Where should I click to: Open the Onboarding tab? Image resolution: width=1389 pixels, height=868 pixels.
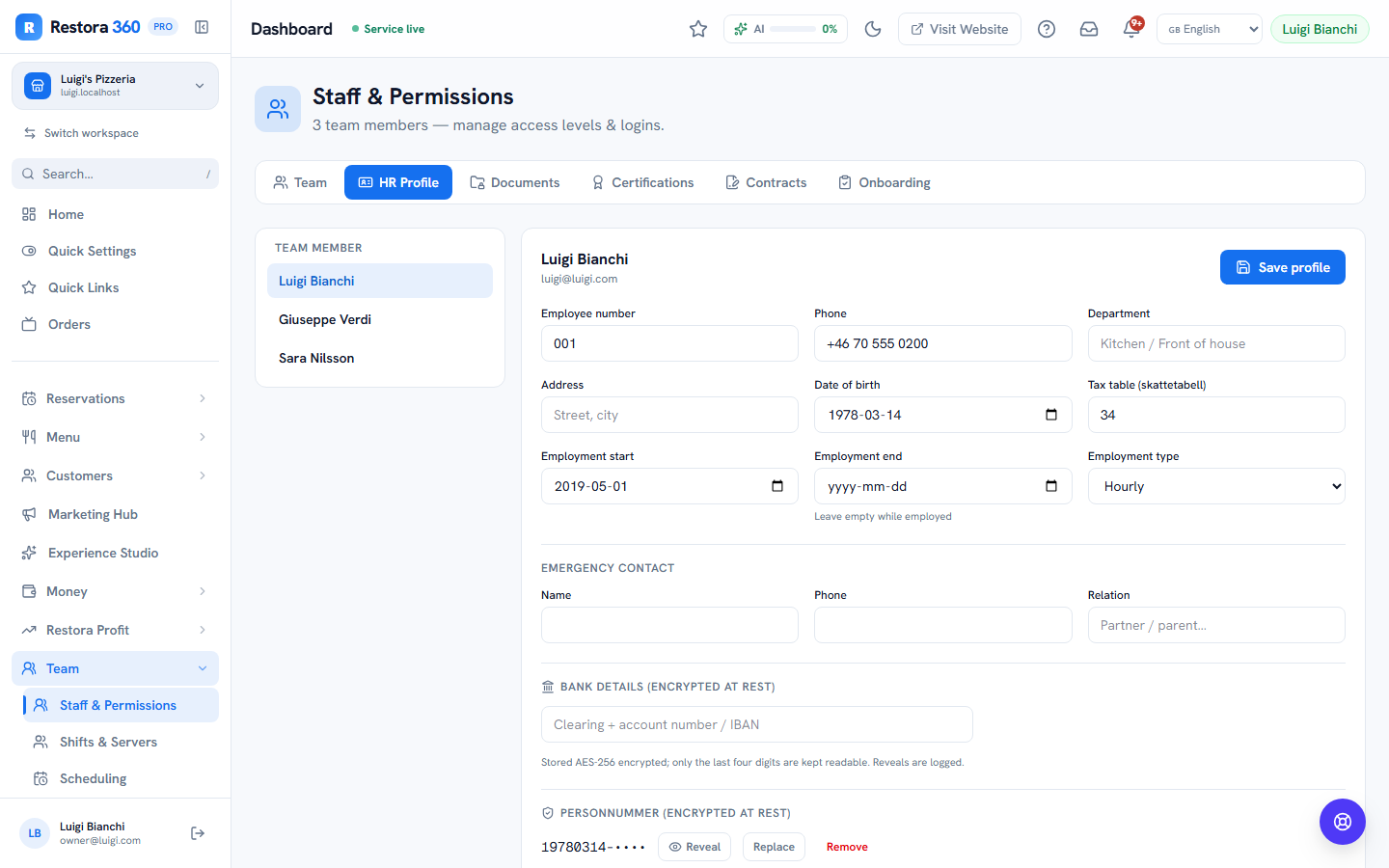tap(885, 182)
